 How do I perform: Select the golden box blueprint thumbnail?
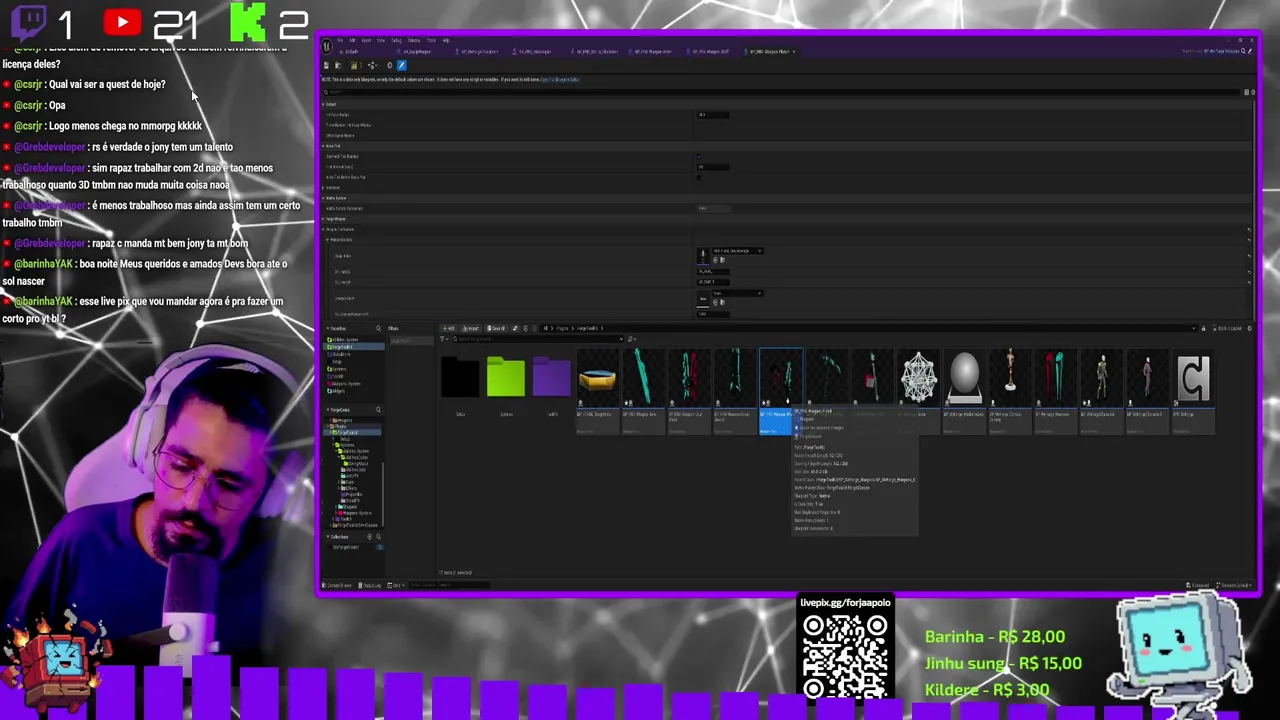pos(598,380)
